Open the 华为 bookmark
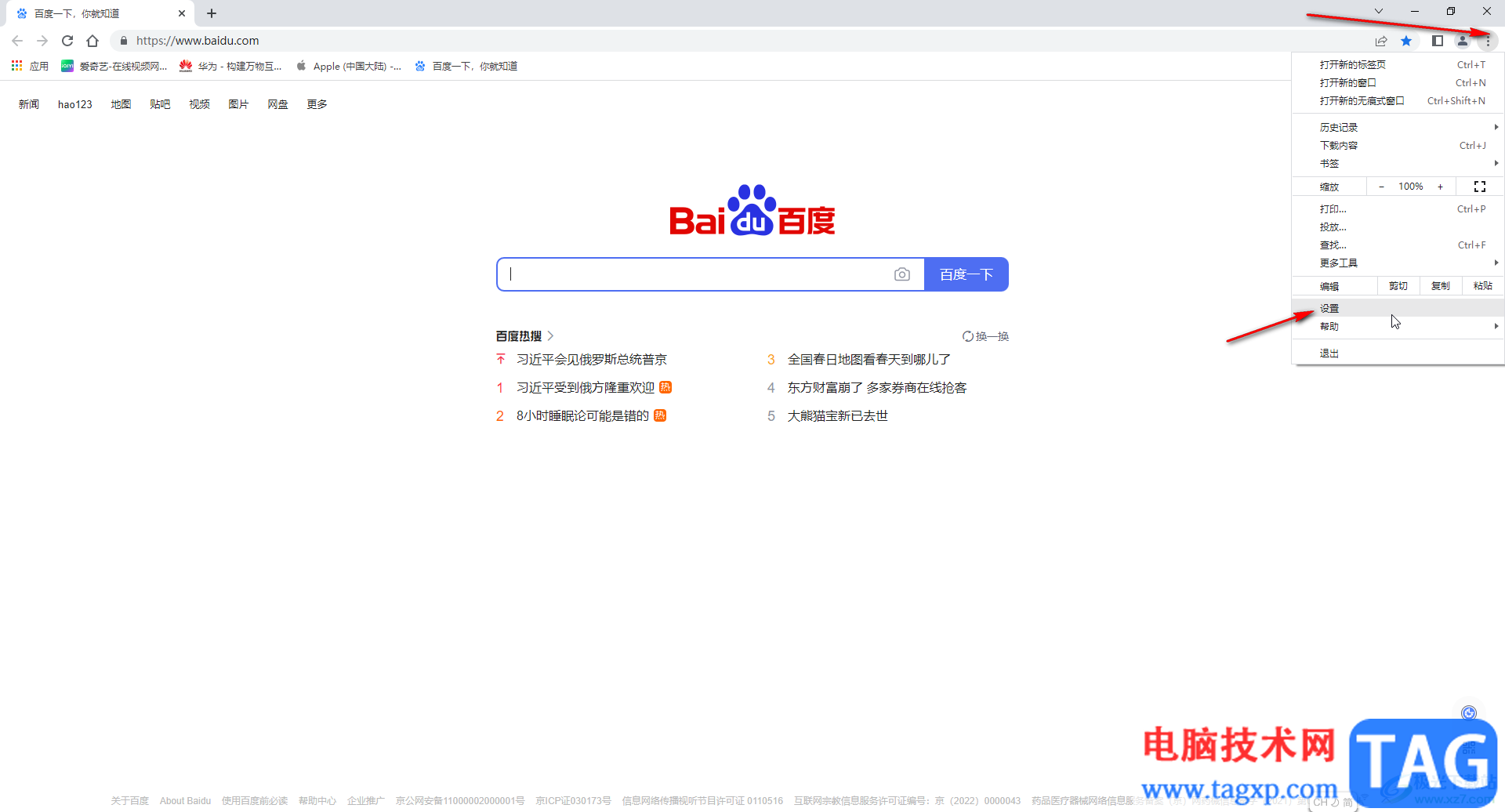1505x812 pixels. click(230, 66)
